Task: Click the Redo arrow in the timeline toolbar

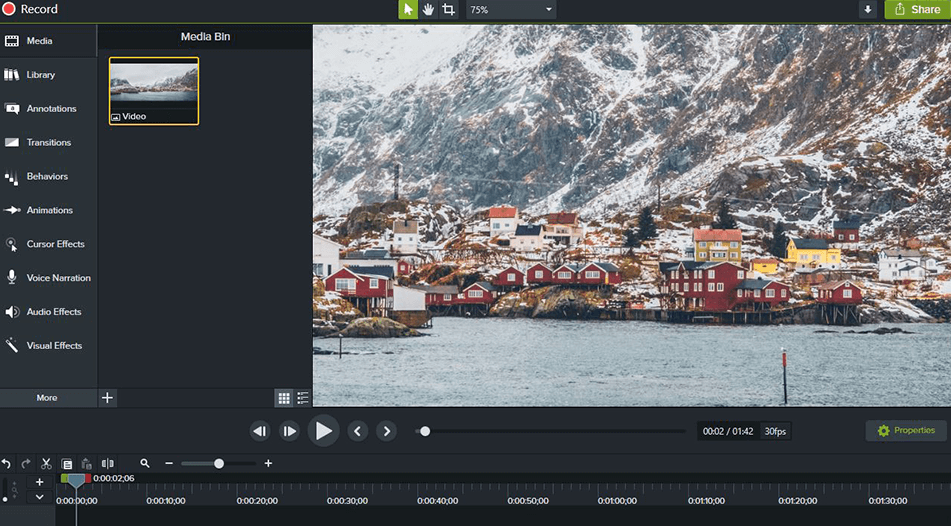Action: pos(26,464)
